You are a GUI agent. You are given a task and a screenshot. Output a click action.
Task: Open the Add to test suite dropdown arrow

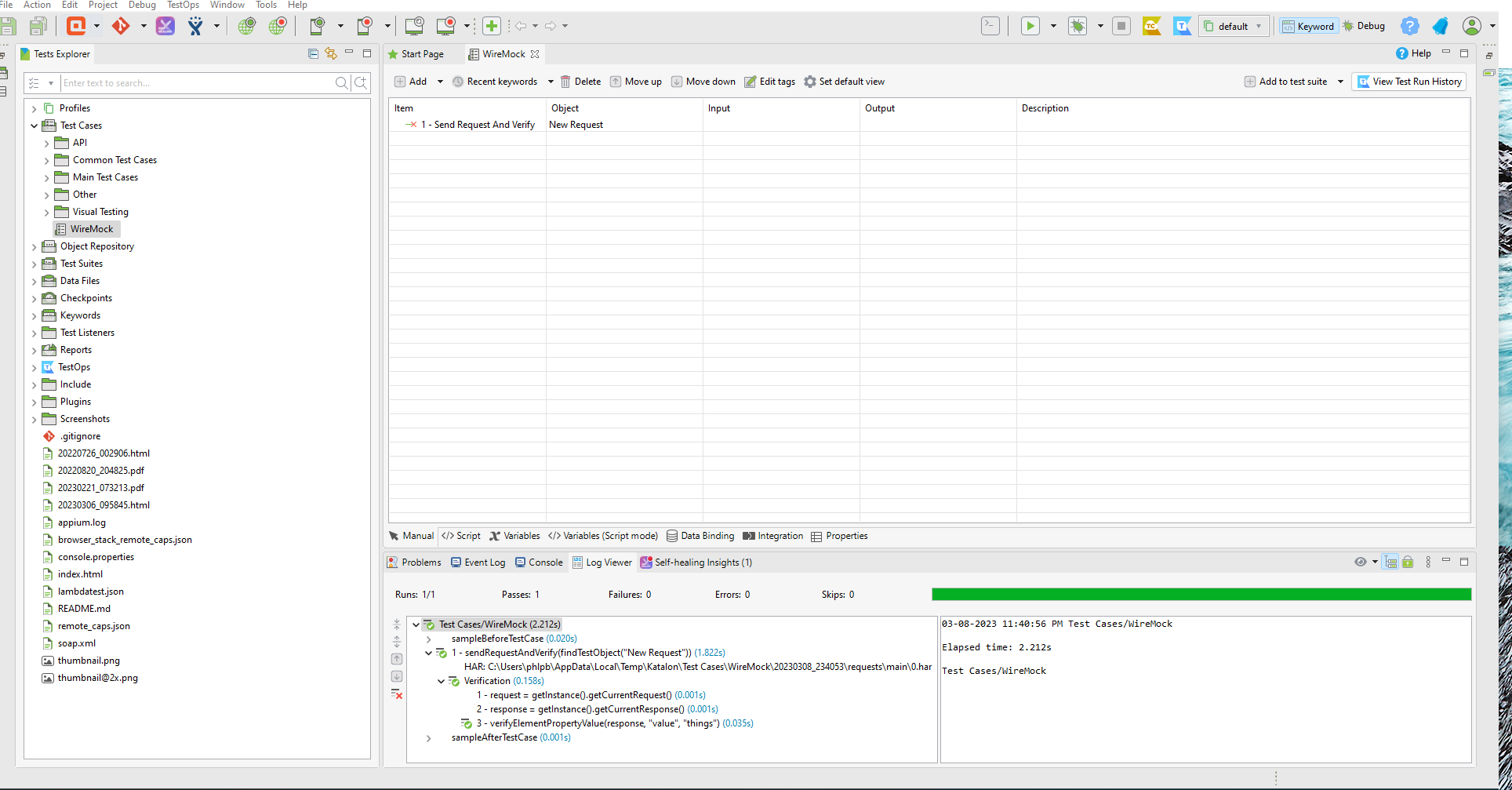(1340, 82)
